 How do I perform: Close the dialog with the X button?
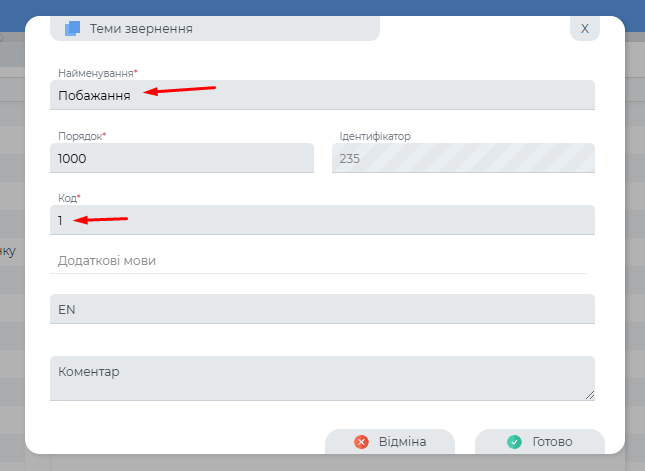click(x=585, y=28)
